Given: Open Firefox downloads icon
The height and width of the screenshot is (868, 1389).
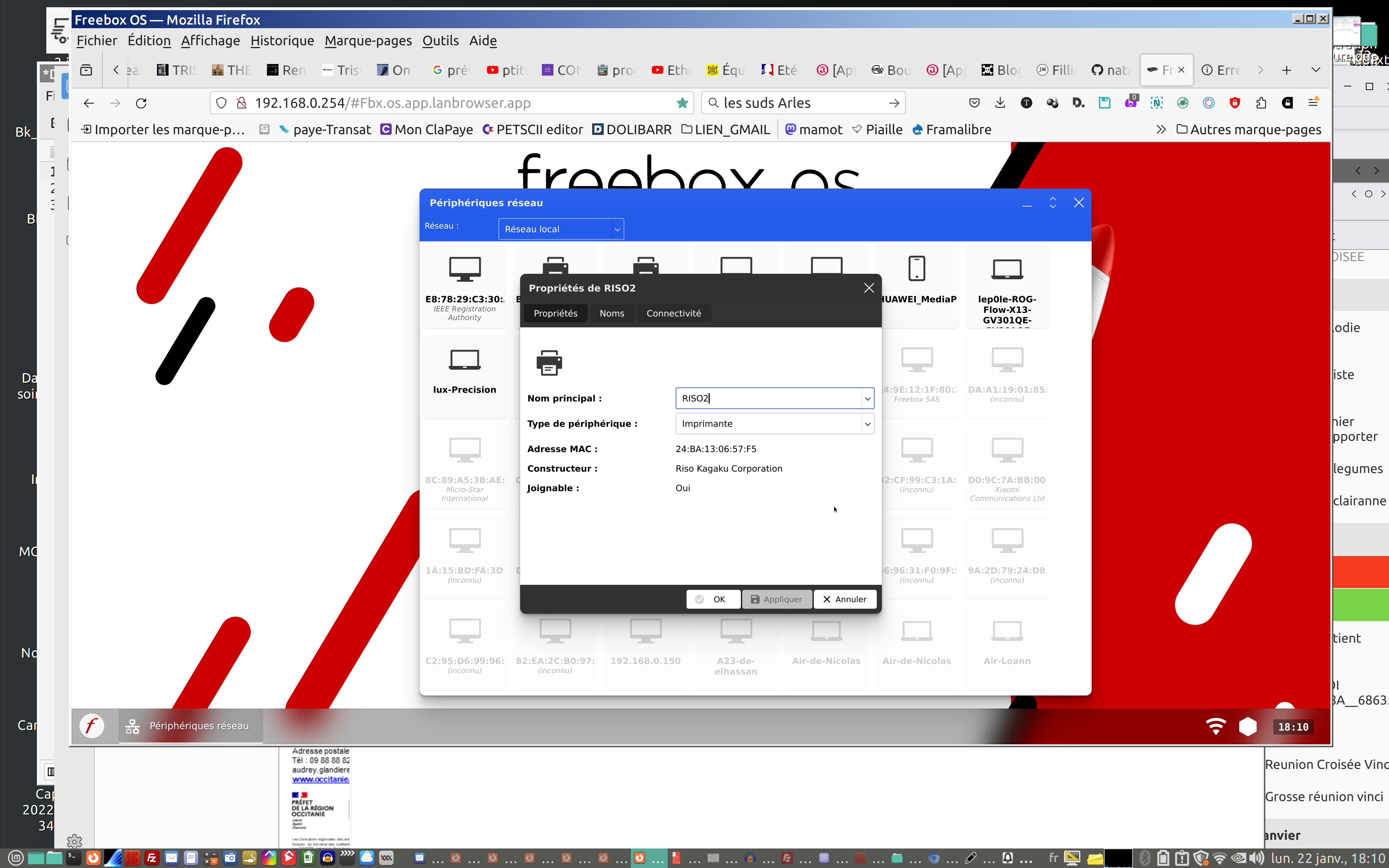Looking at the screenshot, I should point(1000,103).
